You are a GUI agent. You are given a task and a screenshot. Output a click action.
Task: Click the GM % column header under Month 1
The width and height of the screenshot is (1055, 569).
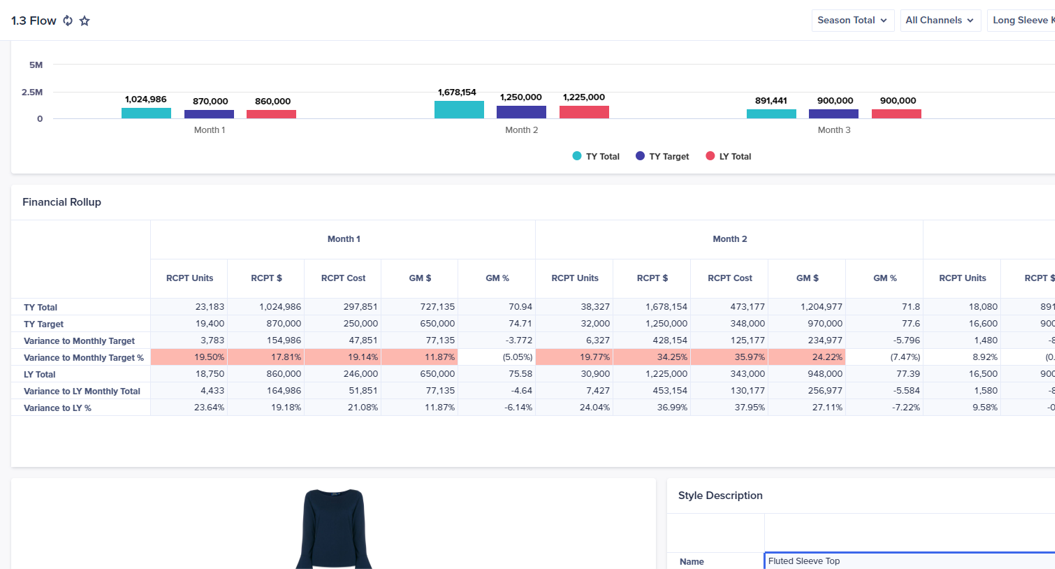pyautogui.click(x=497, y=278)
